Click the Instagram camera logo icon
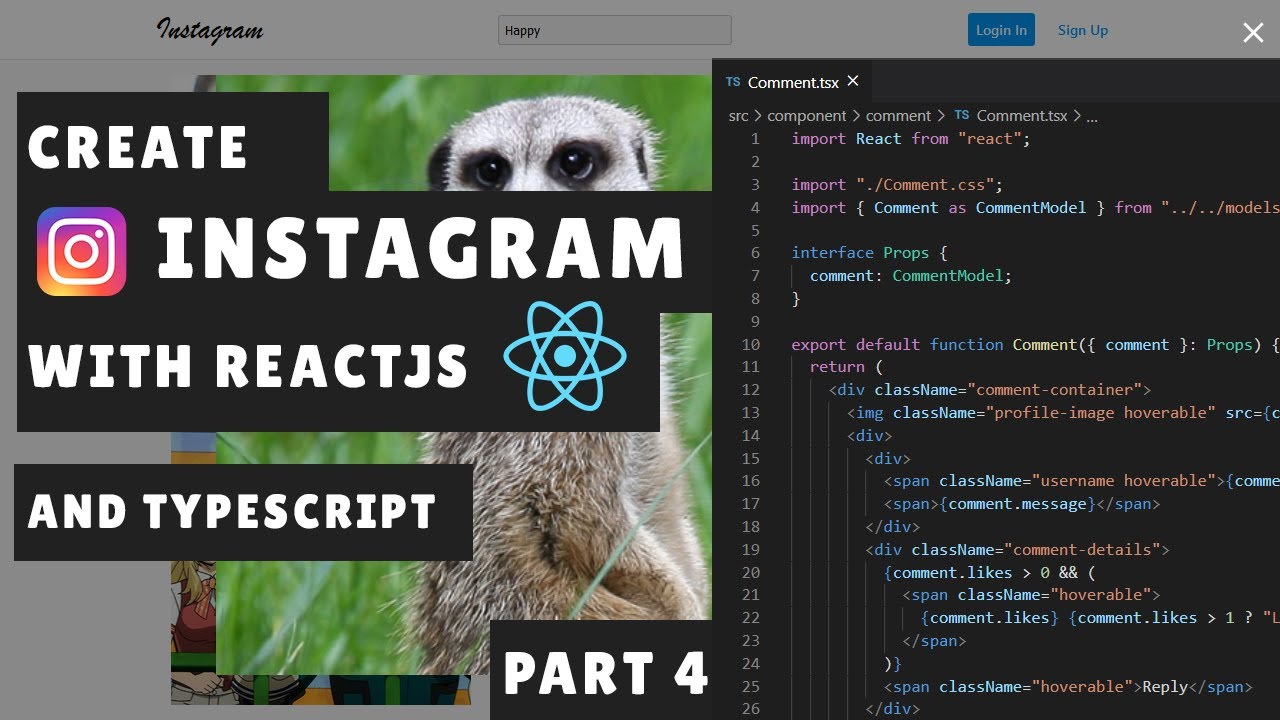1280x720 pixels. pos(81,251)
